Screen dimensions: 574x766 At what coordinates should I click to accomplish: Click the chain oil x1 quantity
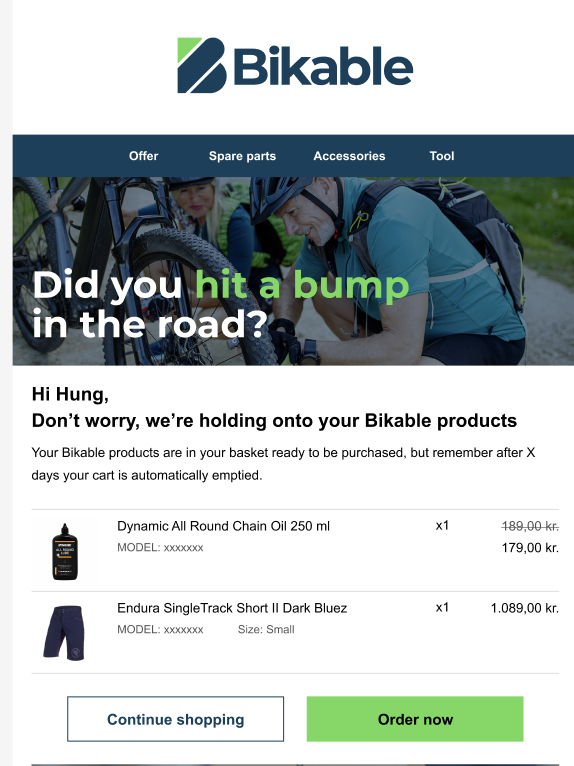click(442, 526)
